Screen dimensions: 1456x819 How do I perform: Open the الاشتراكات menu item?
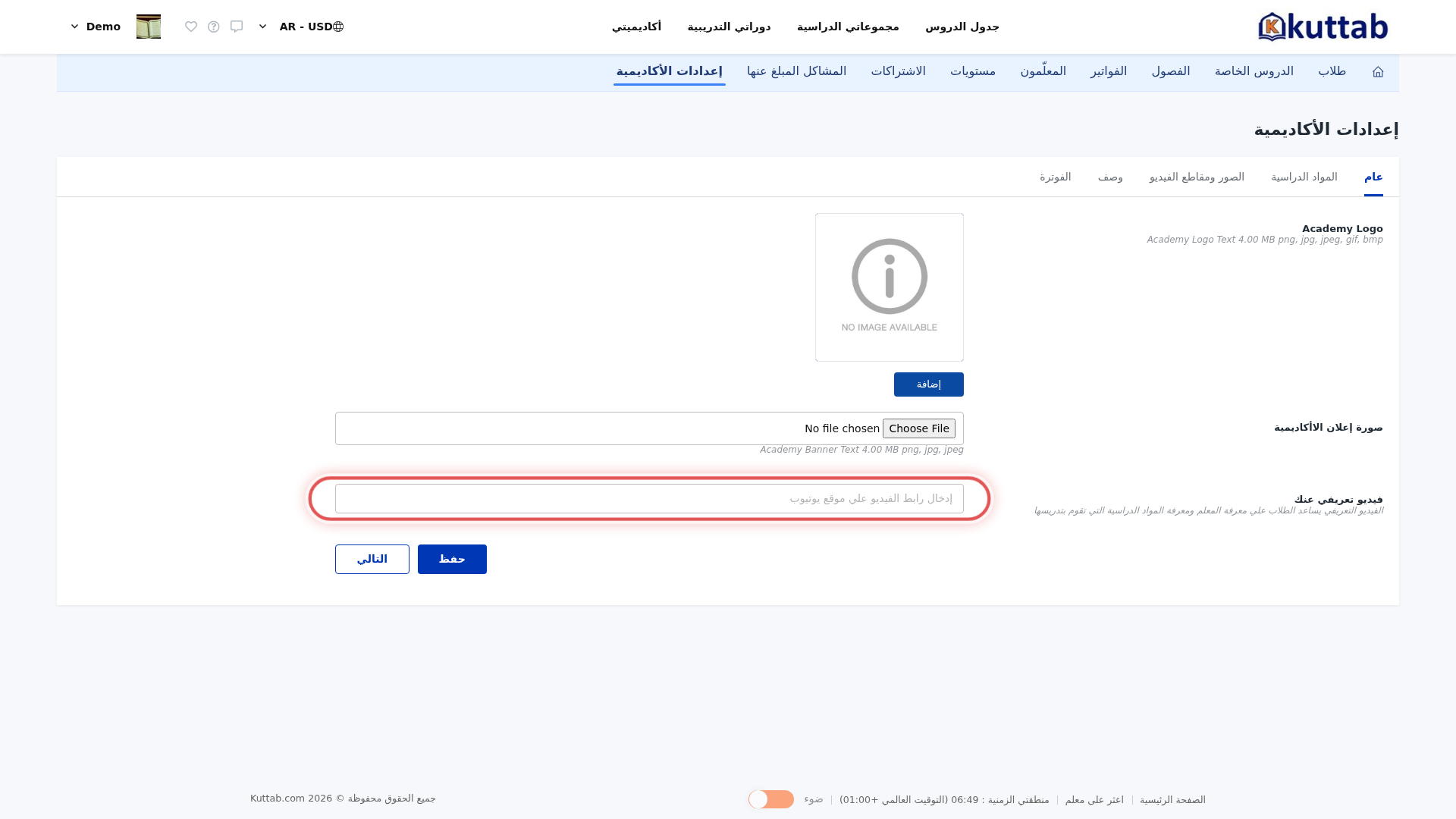click(898, 71)
